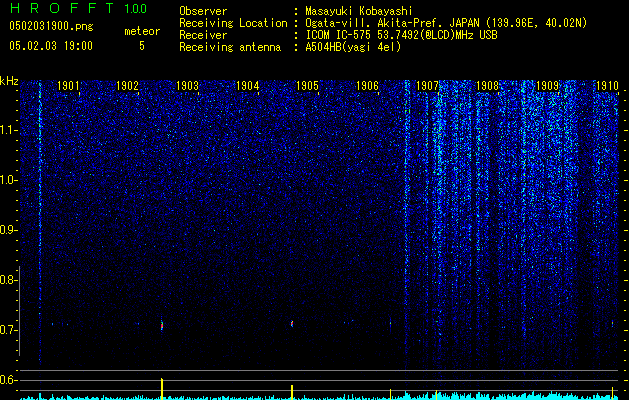Click observer name Masayuki Kobayashi

click(358, 11)
